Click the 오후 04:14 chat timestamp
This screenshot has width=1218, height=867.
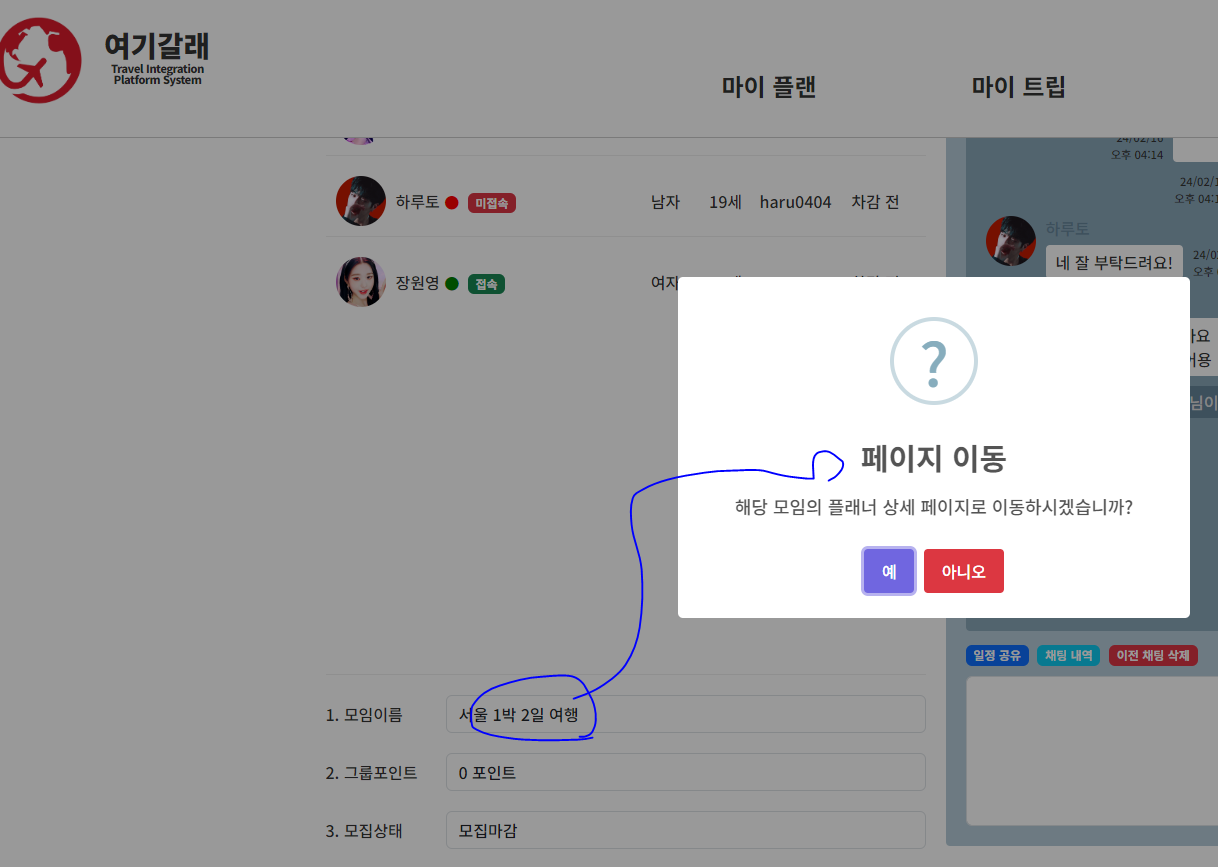[1137, 155]
